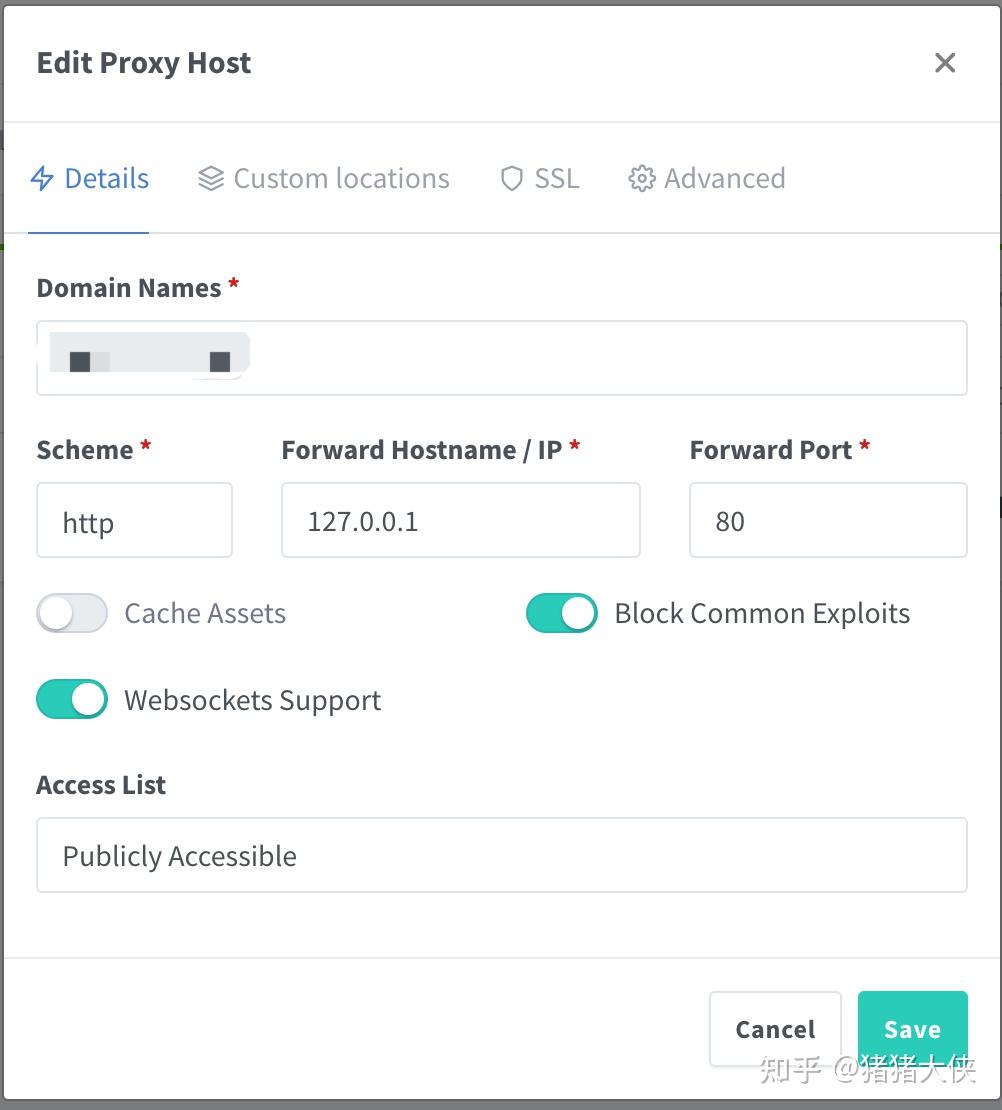Switch to the Advanced tab
This screenshot has width=1002, height=1110.
tap(706, 178)
